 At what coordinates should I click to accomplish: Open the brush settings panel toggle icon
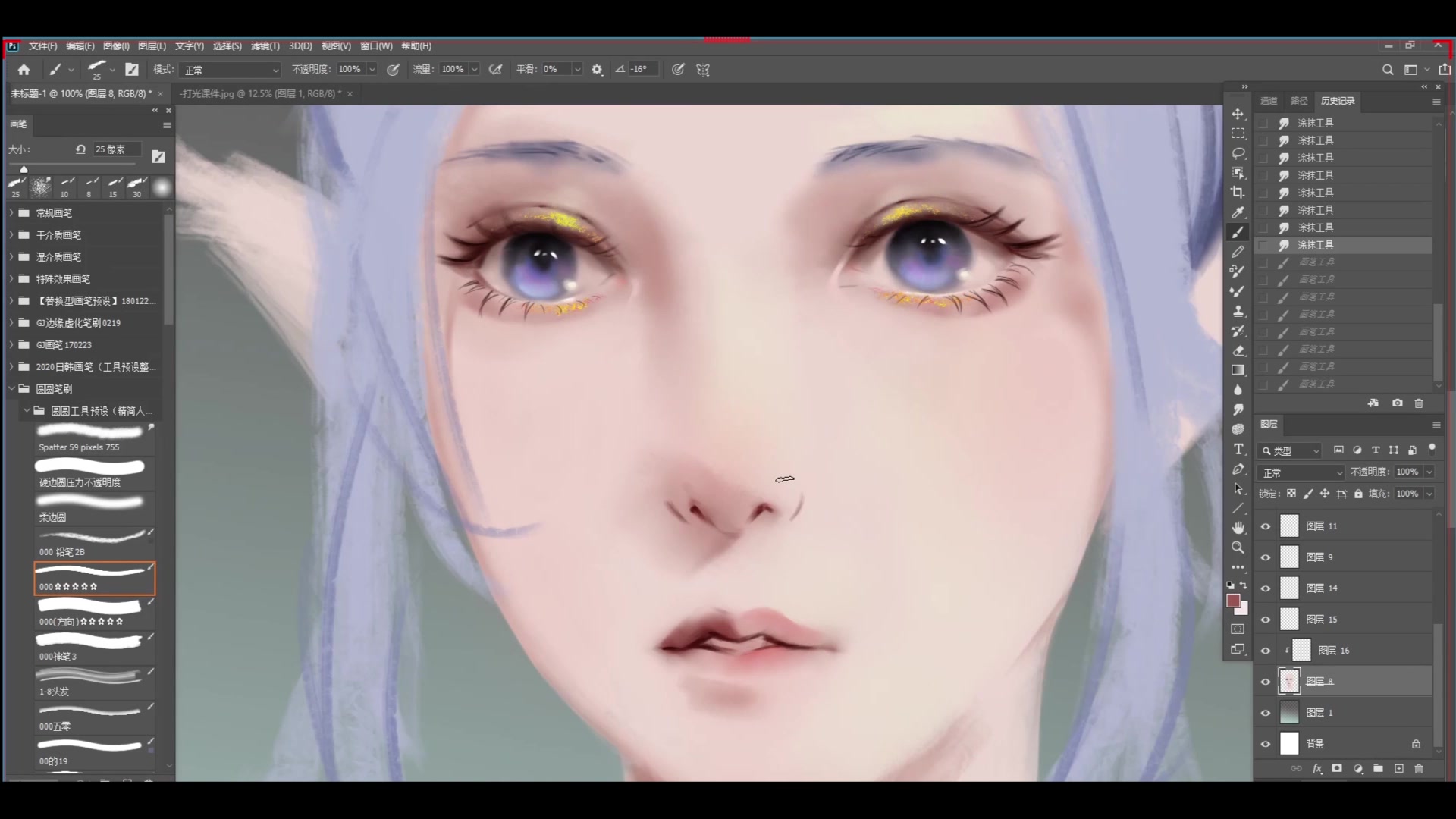click(x=132, y=70)
